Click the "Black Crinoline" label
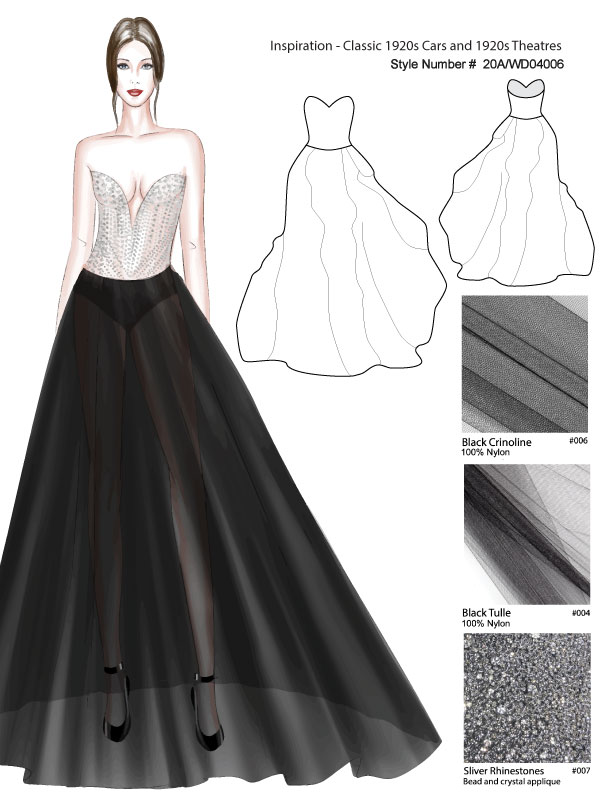Image resolution: width=600 pixels, height=800 pixels. (496, 441)
